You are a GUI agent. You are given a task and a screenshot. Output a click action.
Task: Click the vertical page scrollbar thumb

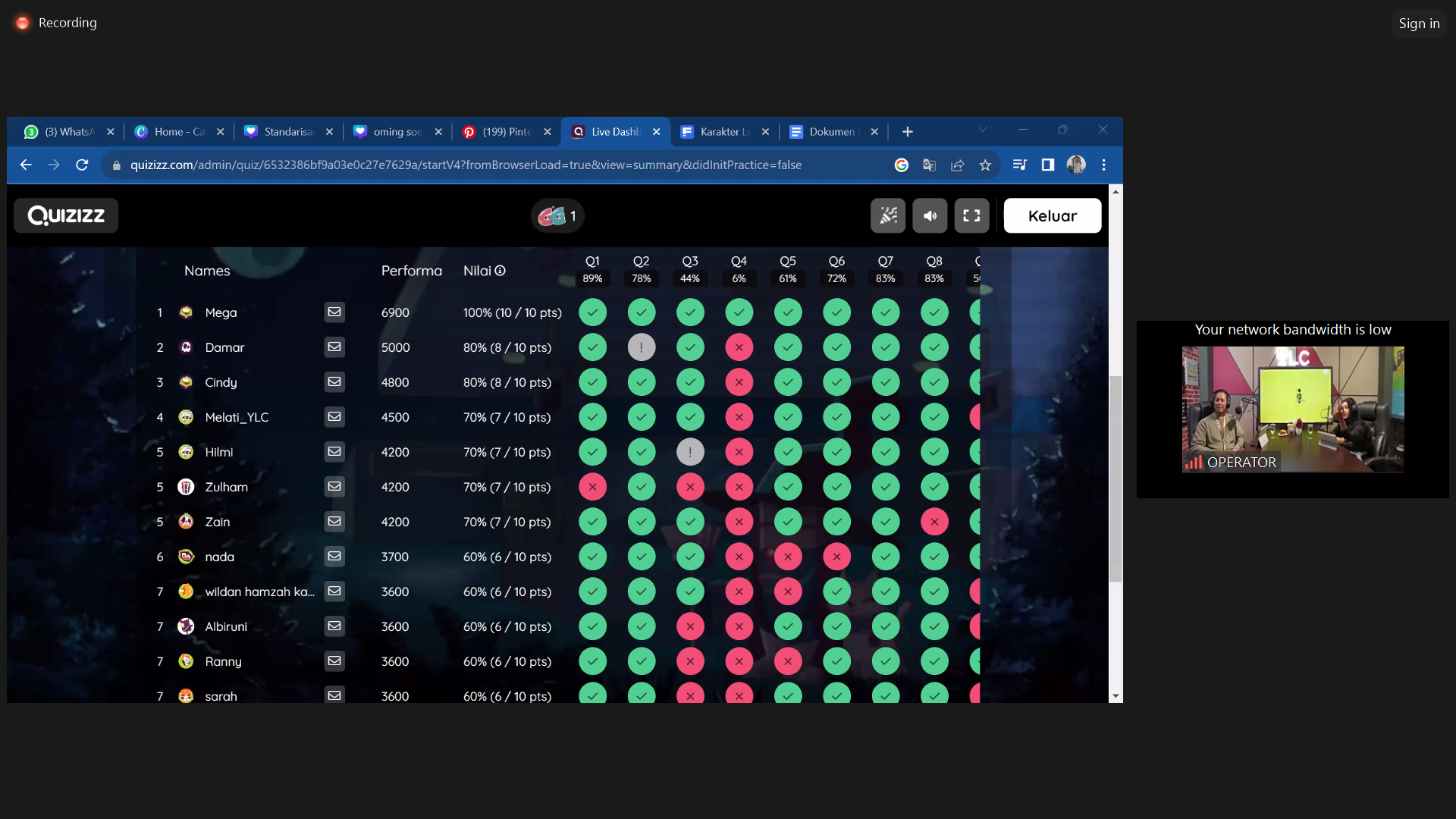(x=1116, y=478)
